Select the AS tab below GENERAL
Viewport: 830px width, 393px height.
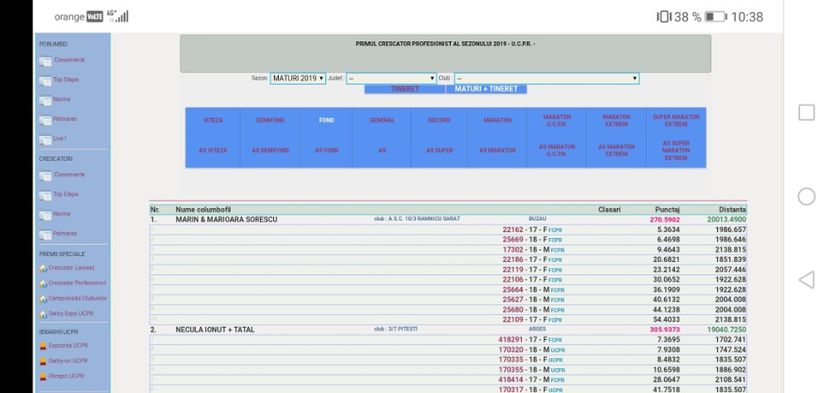(382, 150)
